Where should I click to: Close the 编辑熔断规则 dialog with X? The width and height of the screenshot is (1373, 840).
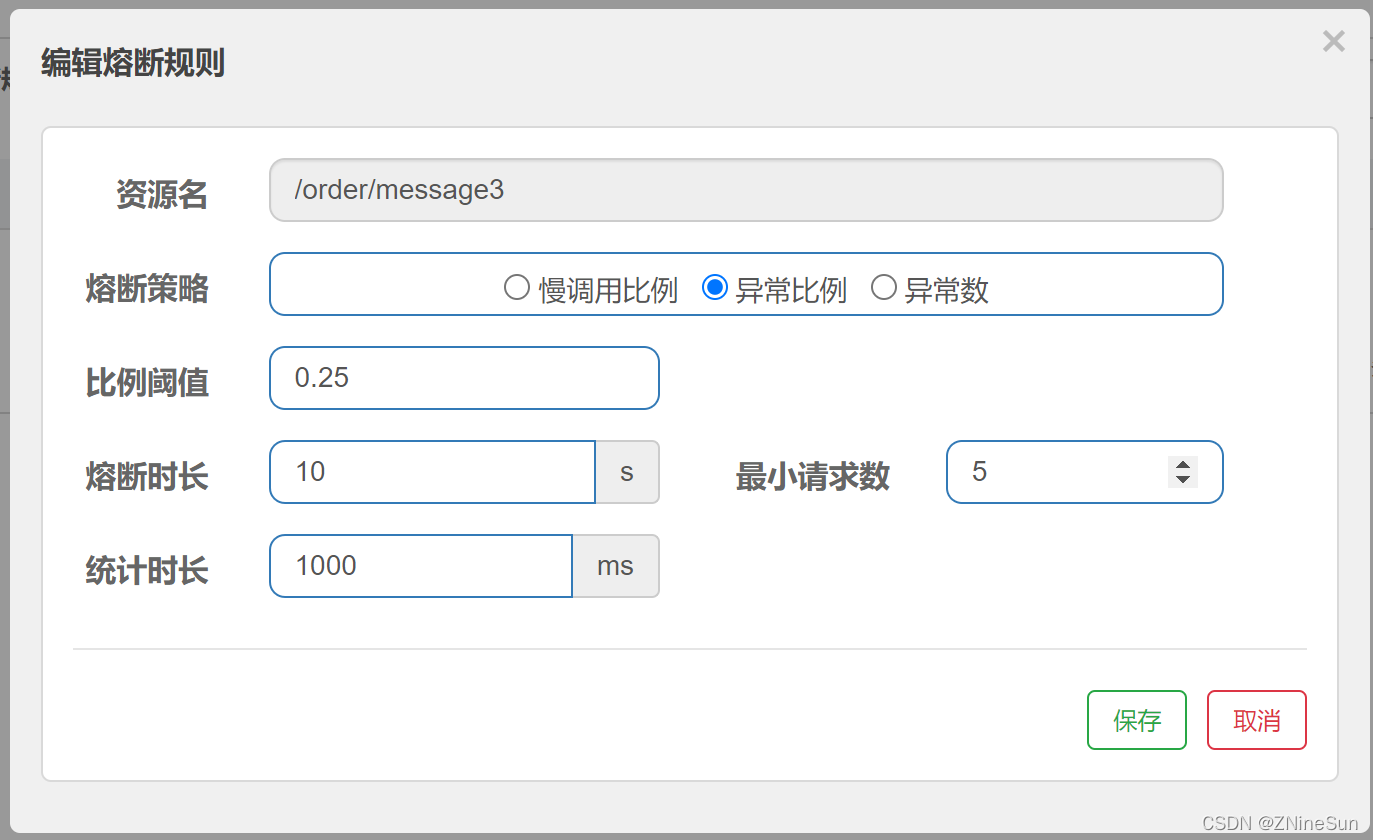point(1333,41)
